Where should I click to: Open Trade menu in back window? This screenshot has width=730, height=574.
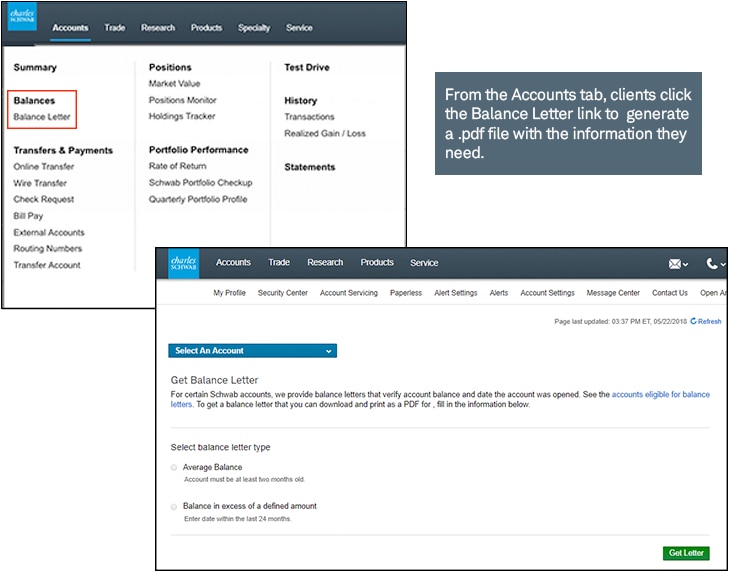(115, 28)
